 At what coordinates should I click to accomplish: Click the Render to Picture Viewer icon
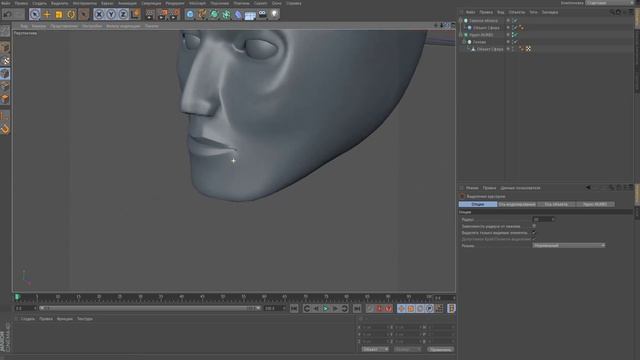[162, 14]
